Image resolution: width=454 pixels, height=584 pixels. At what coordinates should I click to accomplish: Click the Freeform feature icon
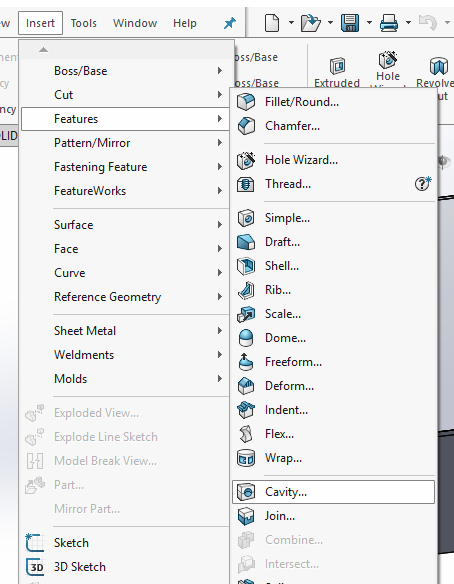[246, 362]
